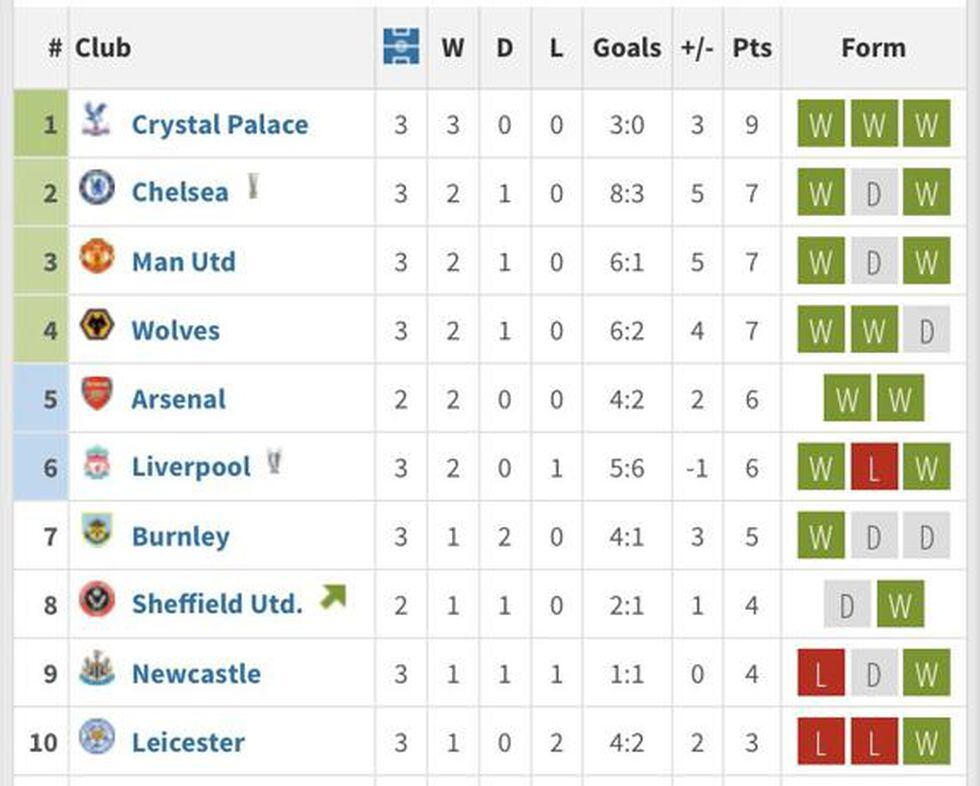Click the Burnley club crest icon
The width and height of the screenshot is (980, 786).
point(97,533)
